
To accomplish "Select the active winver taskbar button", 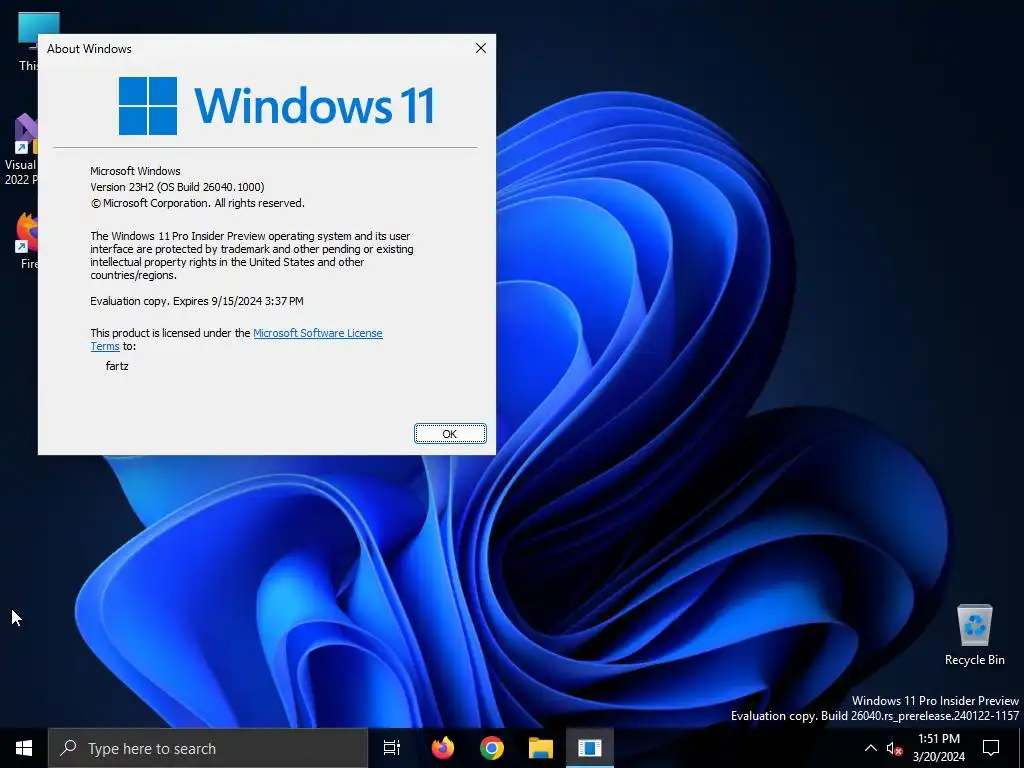I will (x=590, y=748).
